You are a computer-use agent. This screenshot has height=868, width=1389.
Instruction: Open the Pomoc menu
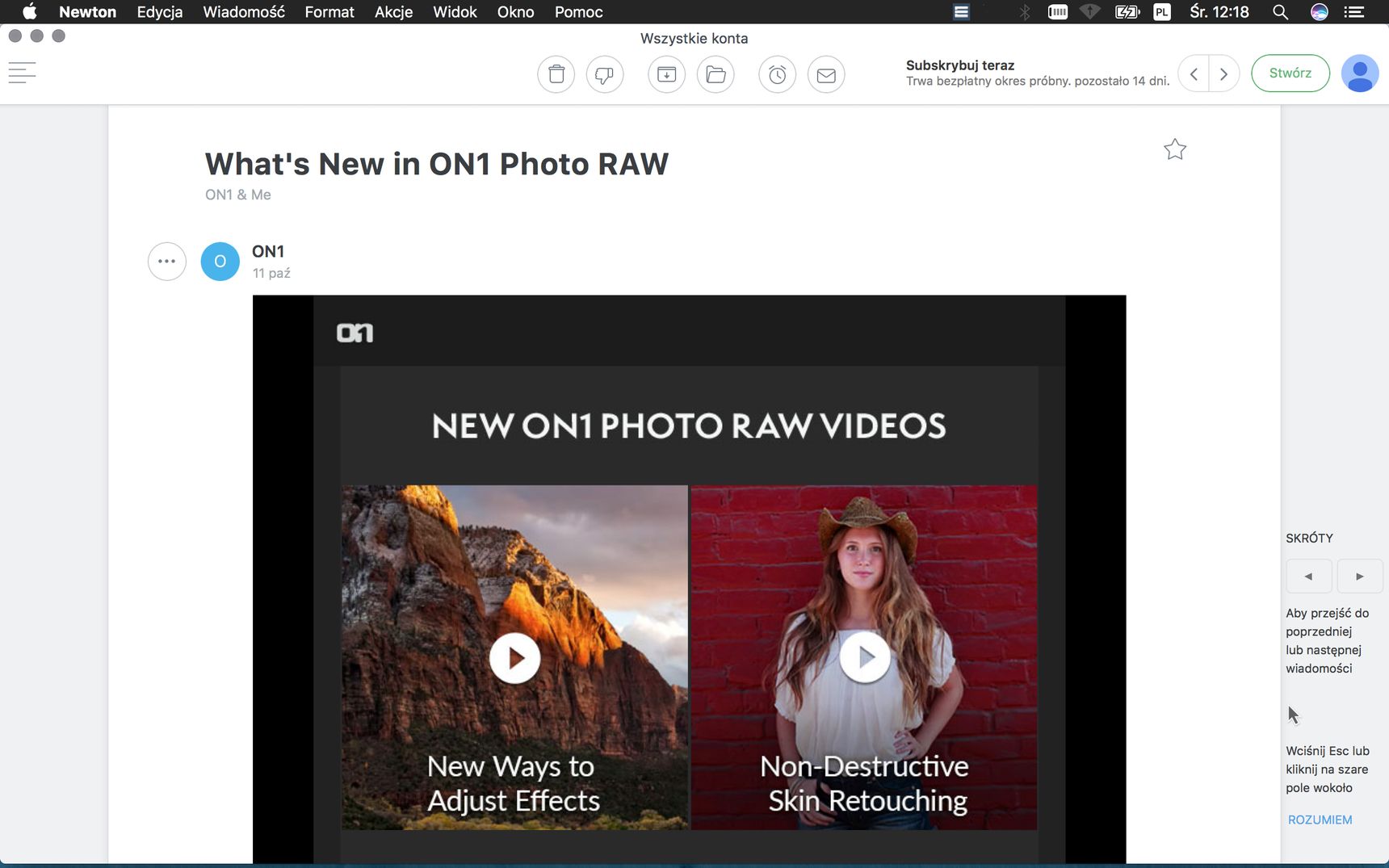[579, 12]
